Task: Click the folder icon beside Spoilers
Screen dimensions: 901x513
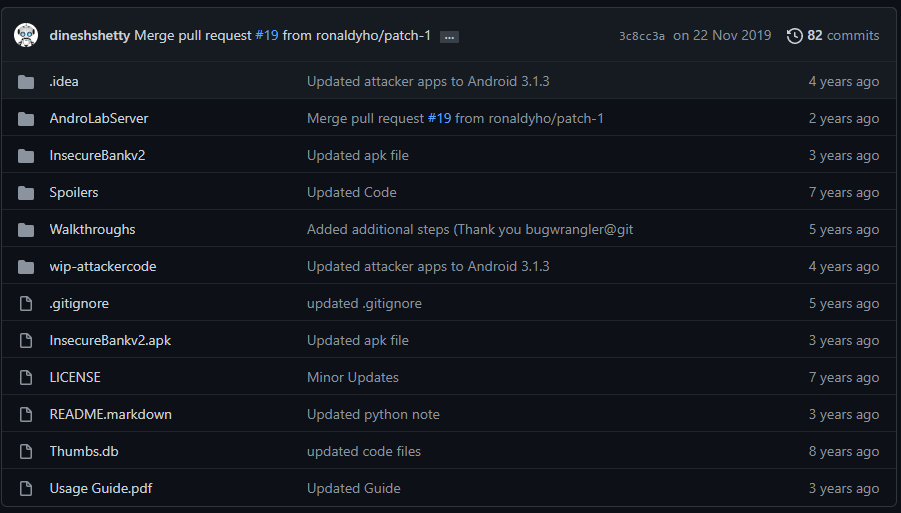Action: pyautogui.click(x=26, y=193)
